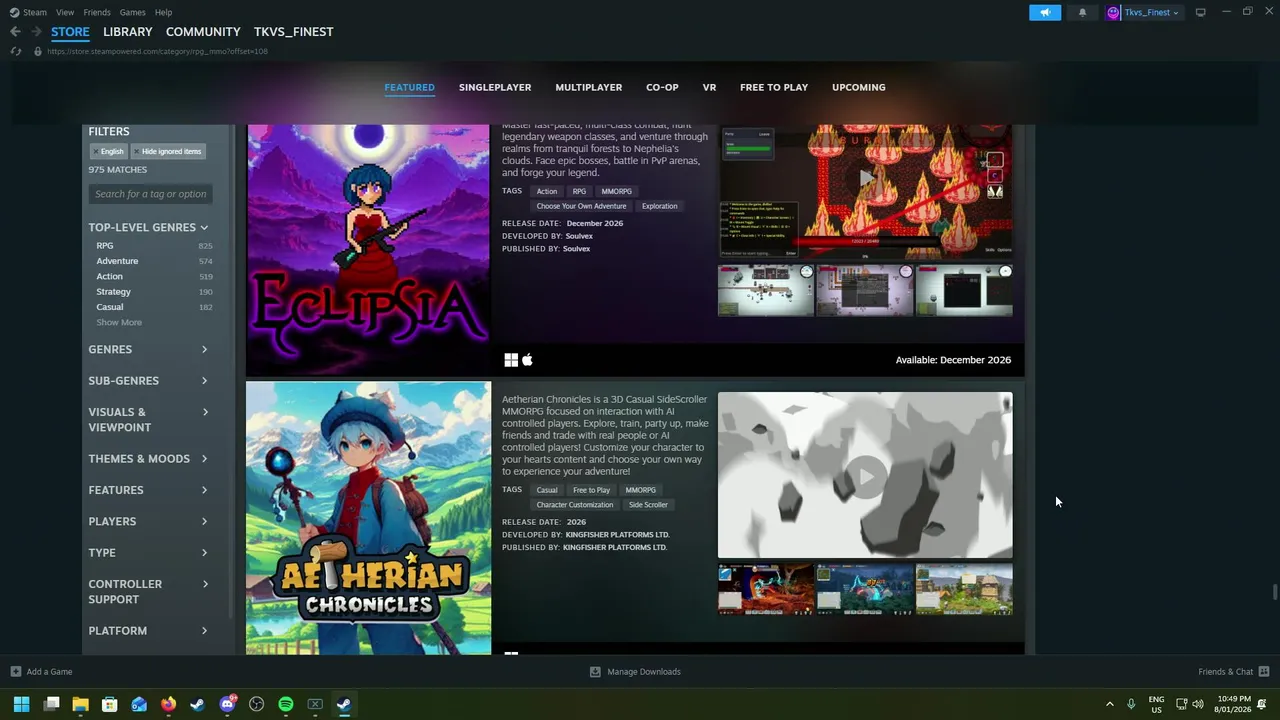1280x720 pixels.
Task: Expand Themes & Moods filters
Action: pyautogui.click(x=148, y=459)
